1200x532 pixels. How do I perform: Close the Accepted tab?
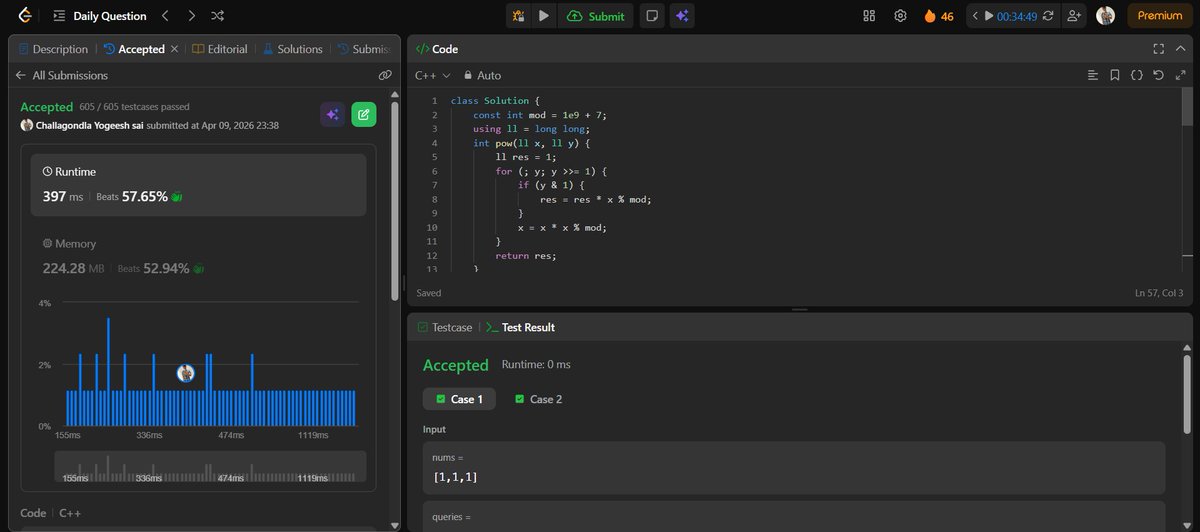coord(175,49)
